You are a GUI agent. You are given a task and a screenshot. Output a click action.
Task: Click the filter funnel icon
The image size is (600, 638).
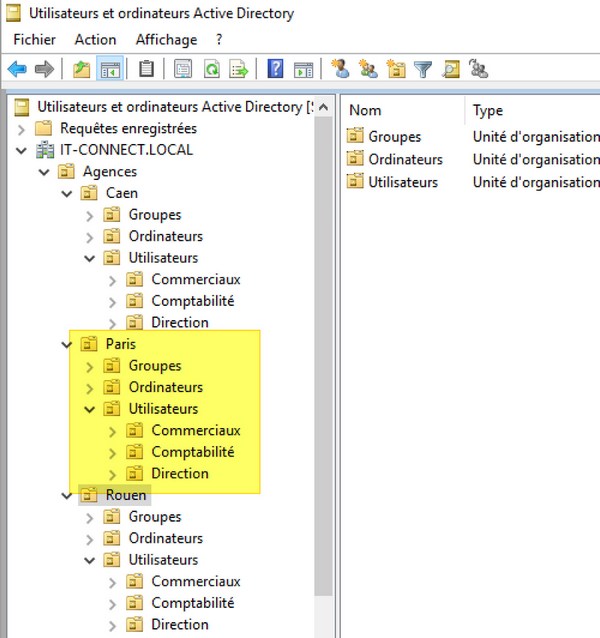[x=423, y=69]
